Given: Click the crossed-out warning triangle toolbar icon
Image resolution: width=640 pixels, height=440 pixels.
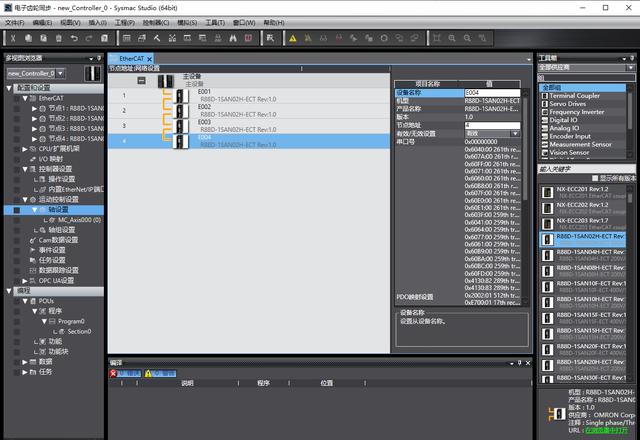Looking at the screenshot, I should 308,38.
